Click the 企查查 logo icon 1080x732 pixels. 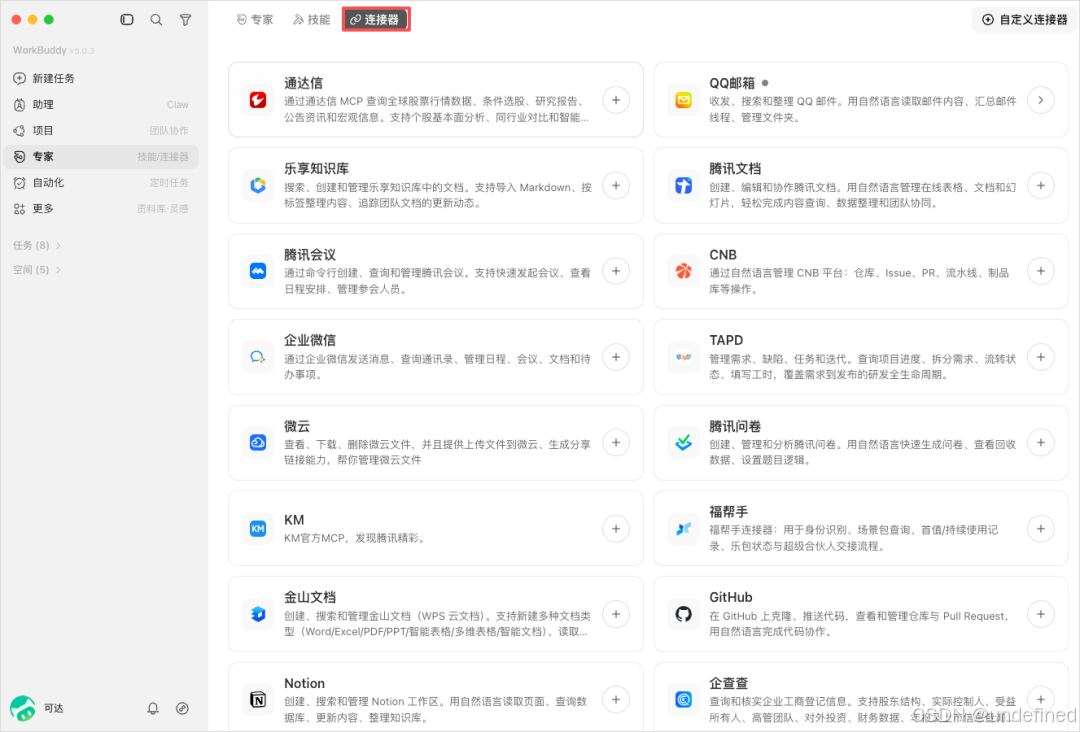click(683, 700)
